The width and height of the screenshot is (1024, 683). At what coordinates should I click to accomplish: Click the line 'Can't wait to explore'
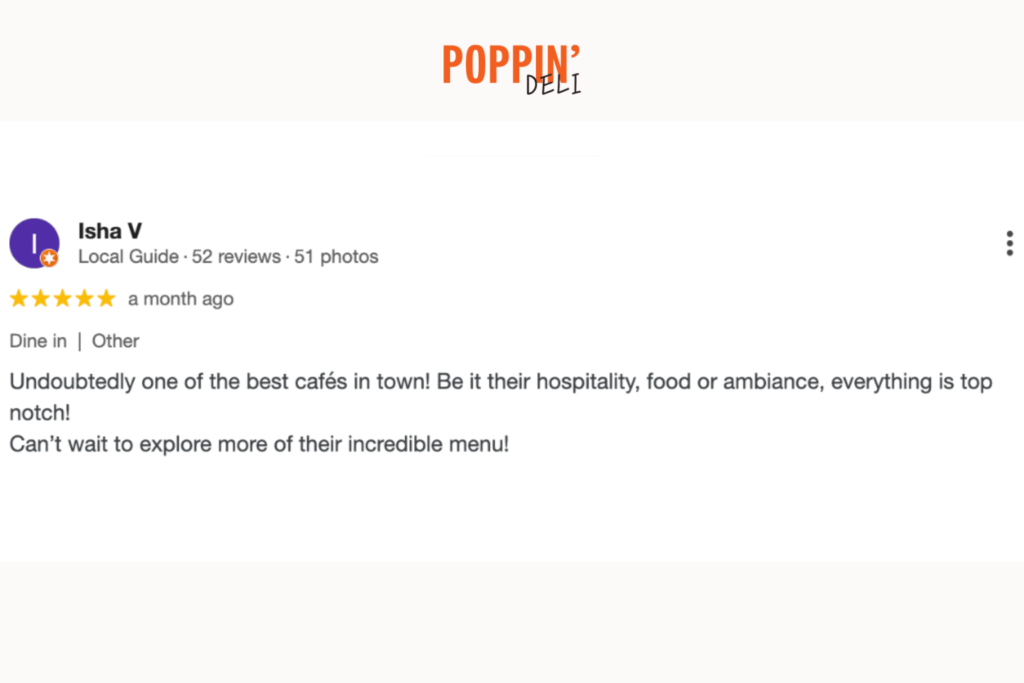tap(259, 444)
